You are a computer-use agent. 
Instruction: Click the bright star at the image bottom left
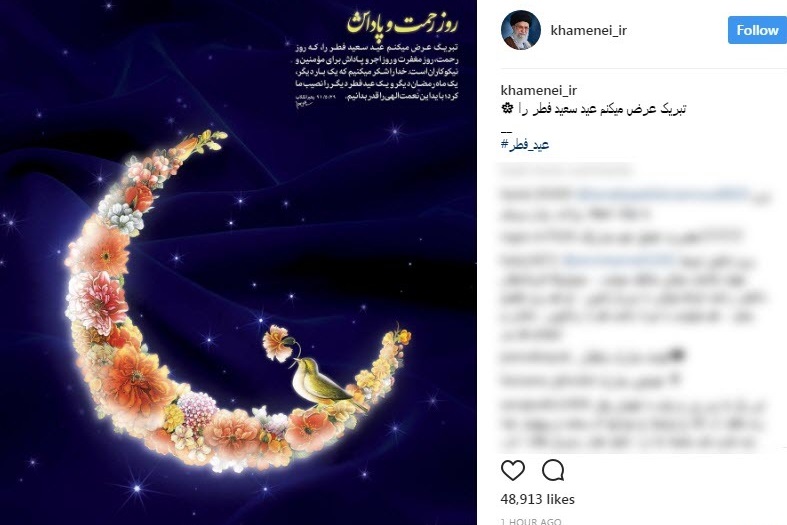137,488
